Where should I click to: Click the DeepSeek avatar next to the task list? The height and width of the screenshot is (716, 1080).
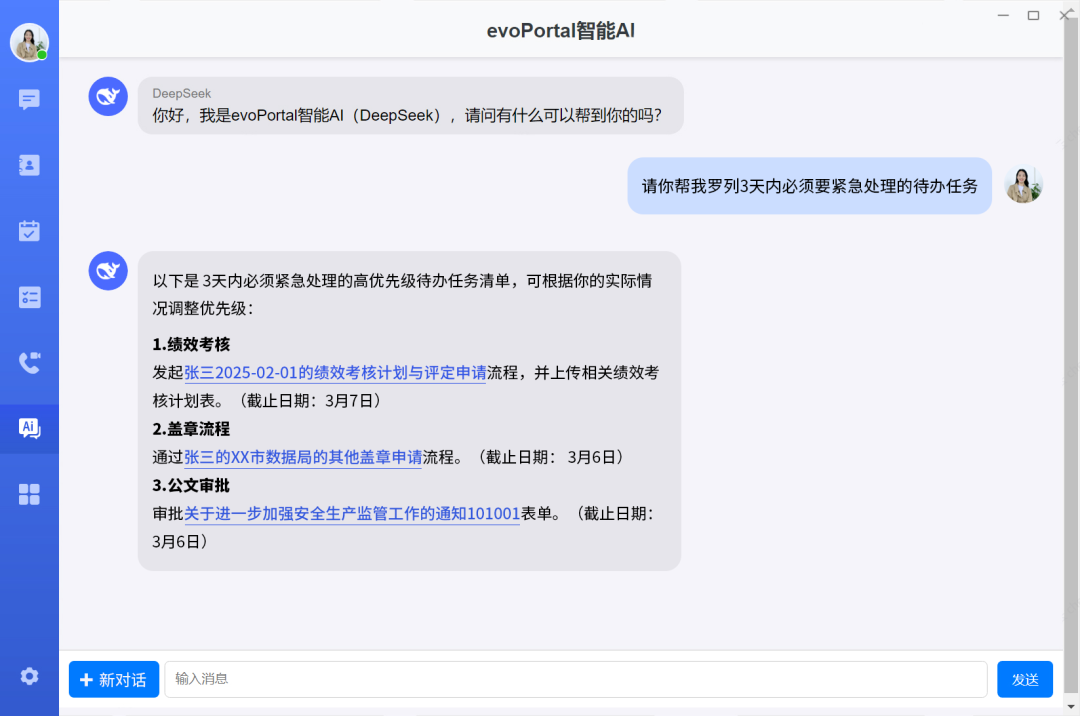click(x=108, y=270)
